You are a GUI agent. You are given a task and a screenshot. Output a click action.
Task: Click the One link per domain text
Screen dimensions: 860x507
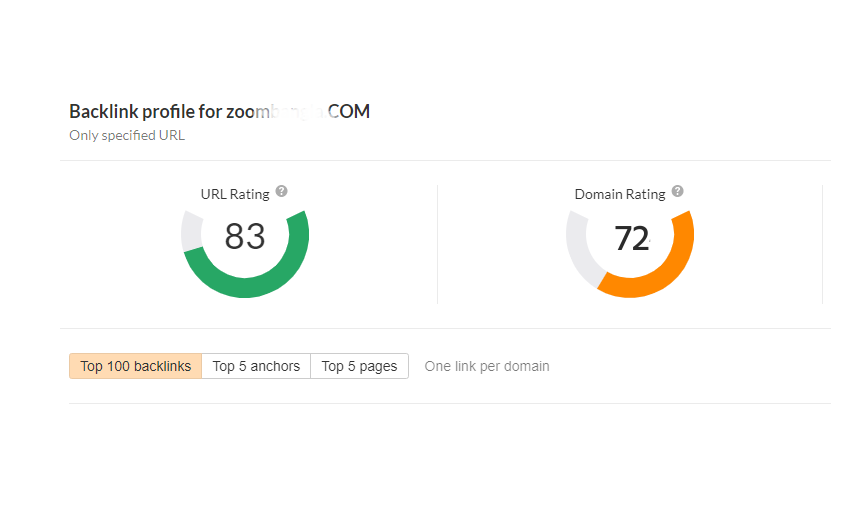click(x=487, y=366)
